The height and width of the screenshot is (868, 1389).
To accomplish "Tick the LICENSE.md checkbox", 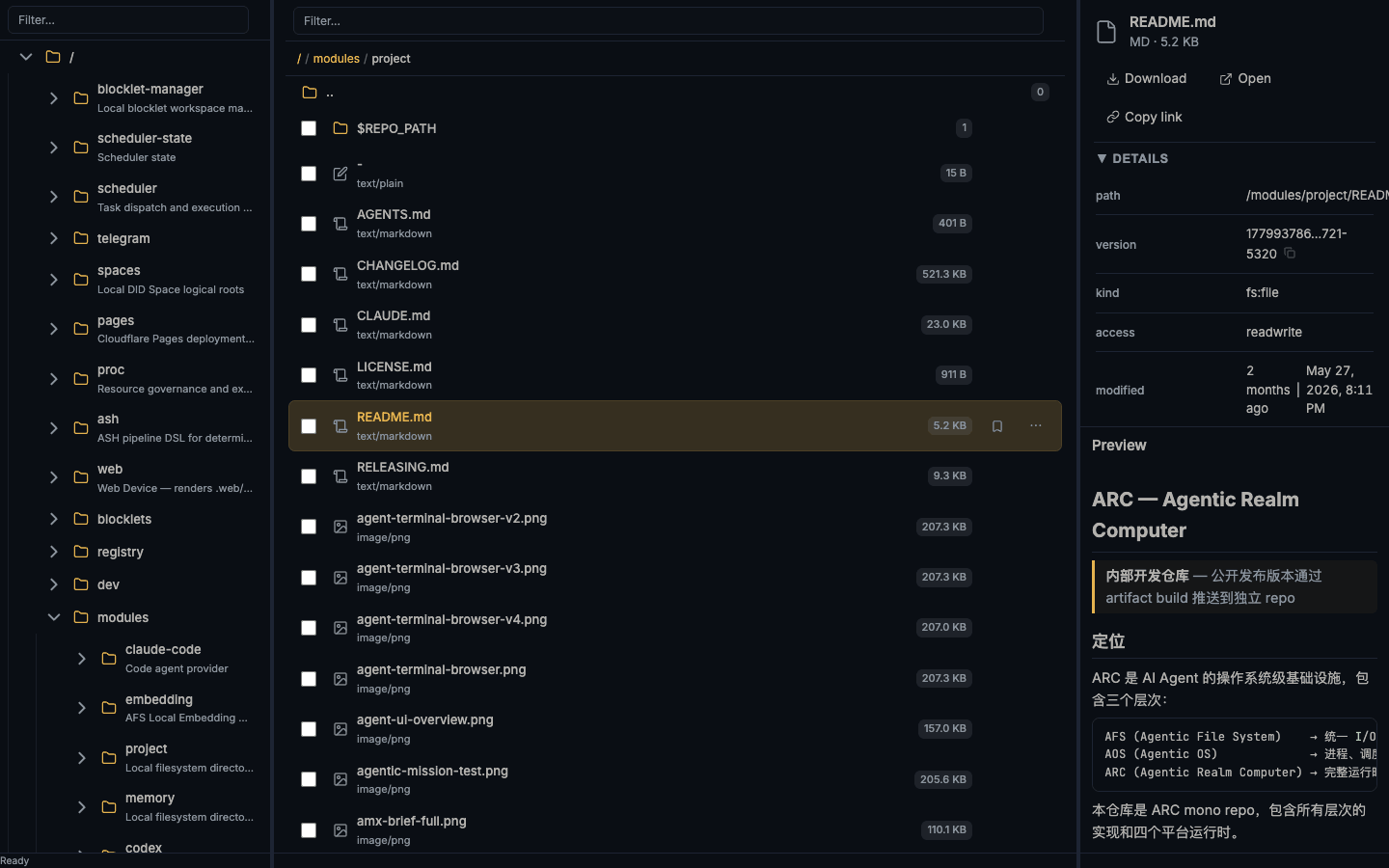I will [309, 375].
